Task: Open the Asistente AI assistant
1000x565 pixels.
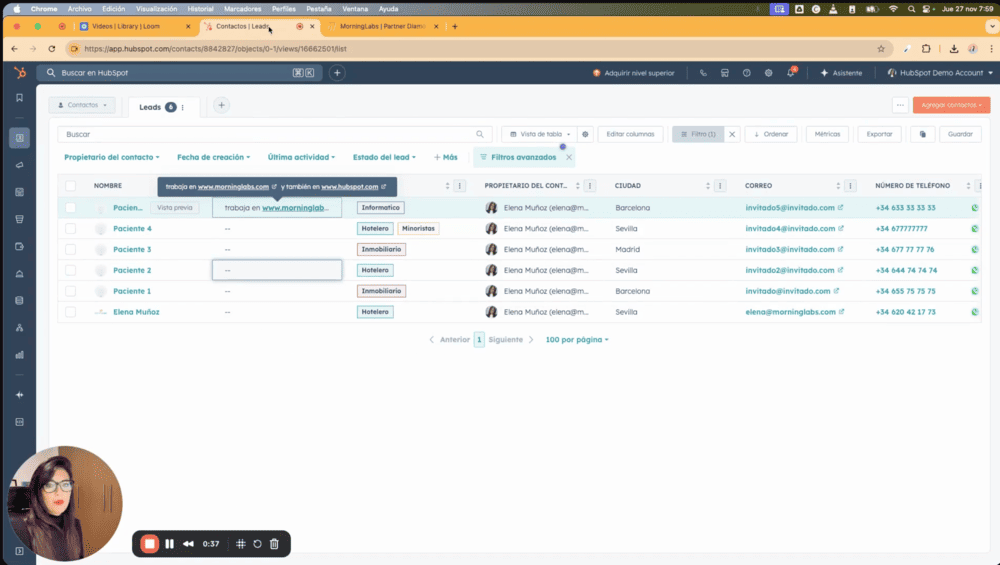Action: 841,73
